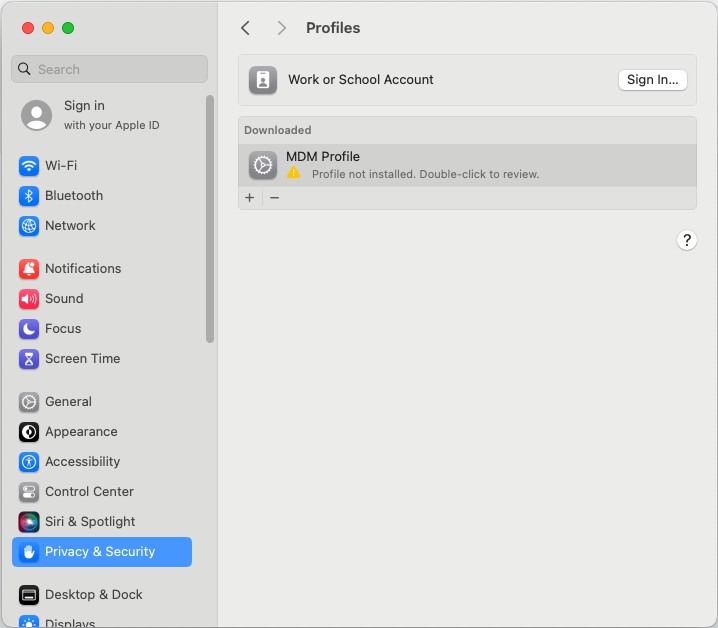The height and width of the screenshot is (628, 718).
Task: Click the sidebar vertical scrollbar
Action: pos(210,220)
